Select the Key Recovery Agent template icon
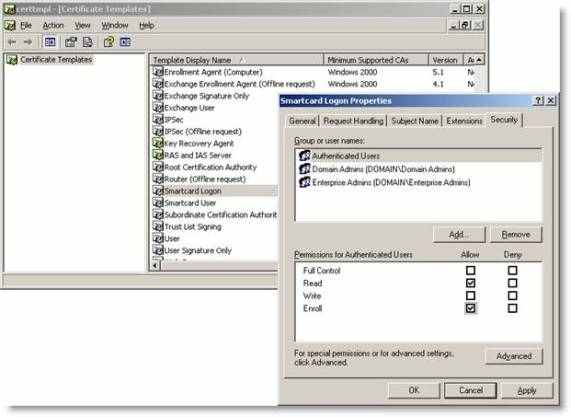This screenshot has width=571, height=417. [x=158, y=143]
